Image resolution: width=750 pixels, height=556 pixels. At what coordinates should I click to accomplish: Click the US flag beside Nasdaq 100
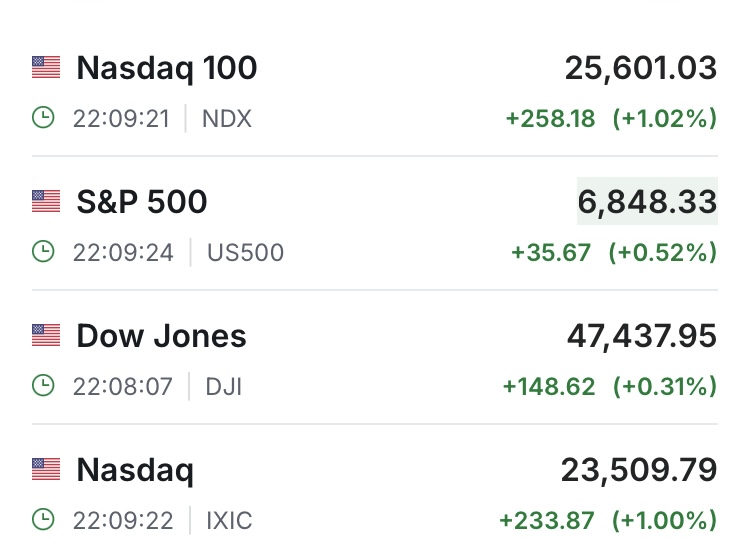point(46,68)
